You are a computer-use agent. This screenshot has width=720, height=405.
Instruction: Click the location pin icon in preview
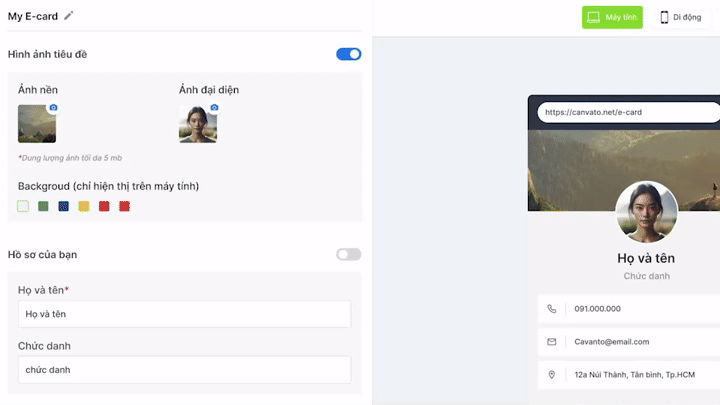coord(551,375)
